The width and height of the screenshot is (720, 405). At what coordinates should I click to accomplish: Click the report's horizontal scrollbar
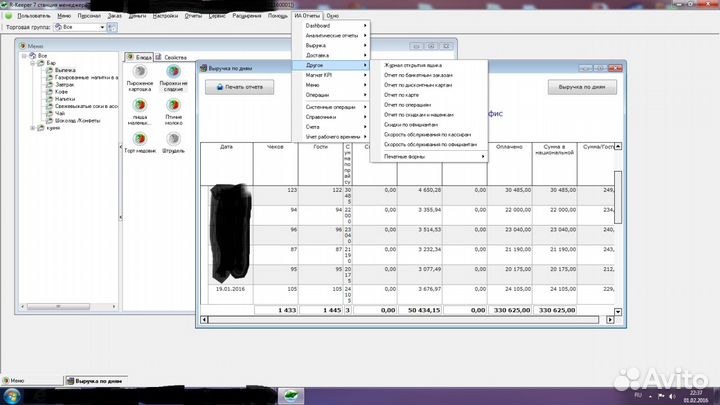[x=400, y=320]
